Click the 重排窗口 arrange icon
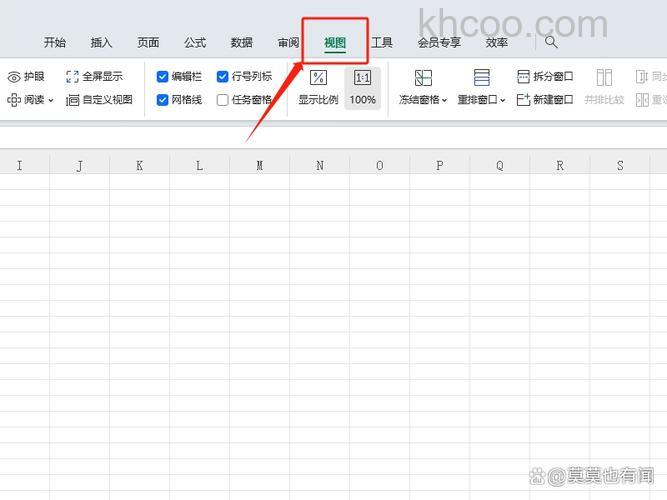 (x=482, y=78)
